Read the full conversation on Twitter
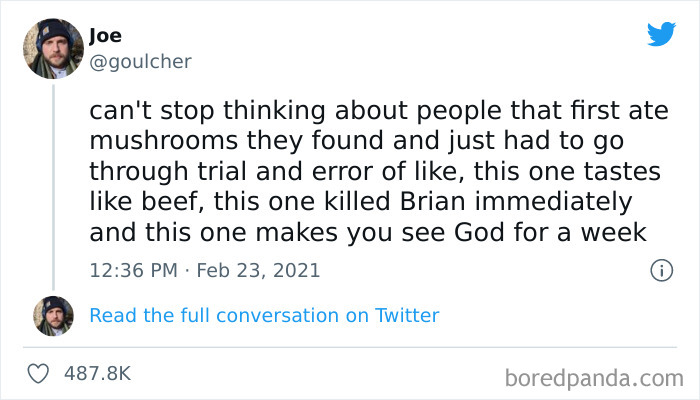This screenshot has width=700, height=400. click(x=264, y=315)
